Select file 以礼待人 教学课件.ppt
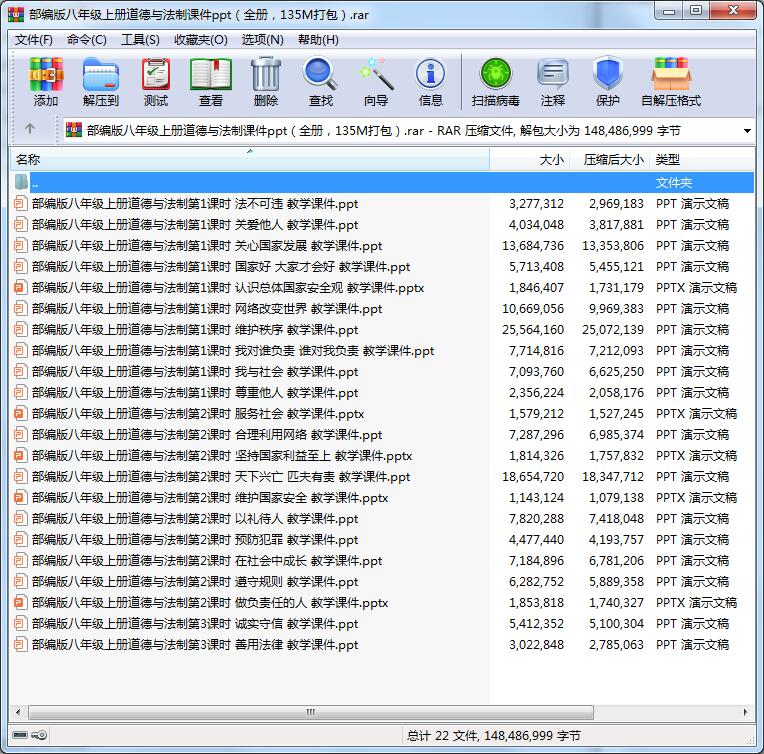764x754 pixels. [x=195, y=519]
